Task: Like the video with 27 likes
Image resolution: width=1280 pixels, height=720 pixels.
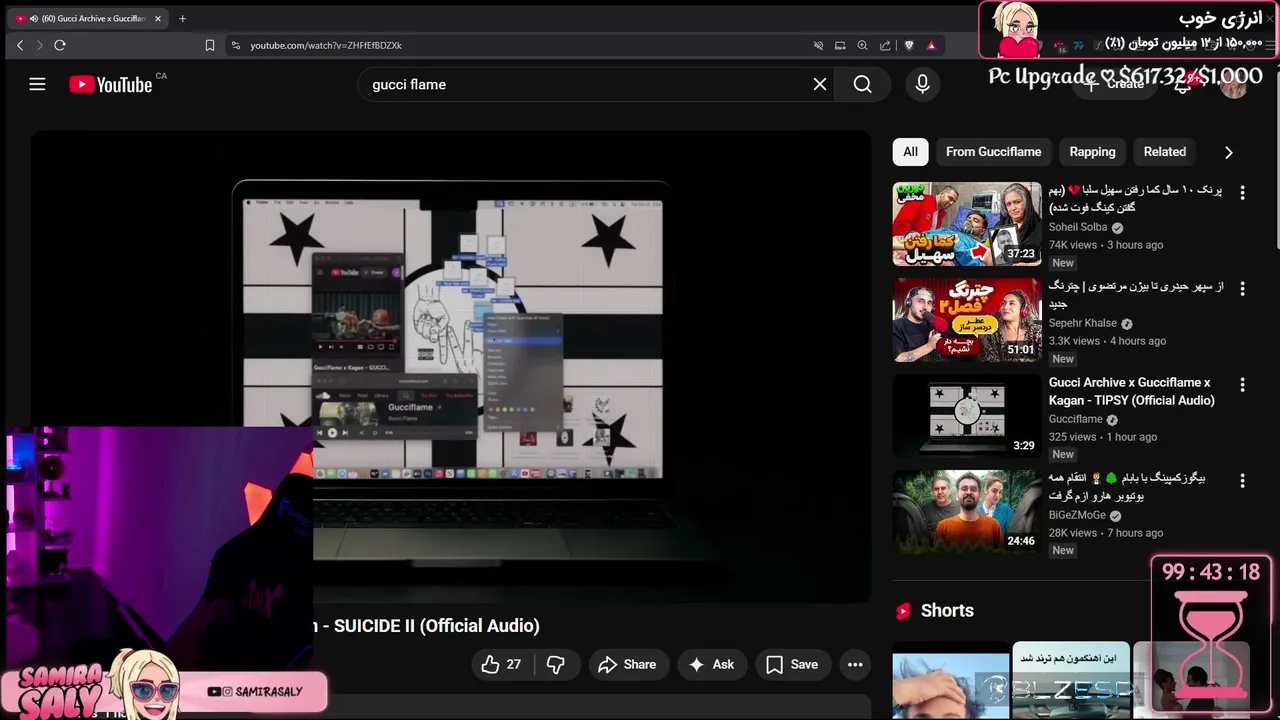Action: point(501,664)
